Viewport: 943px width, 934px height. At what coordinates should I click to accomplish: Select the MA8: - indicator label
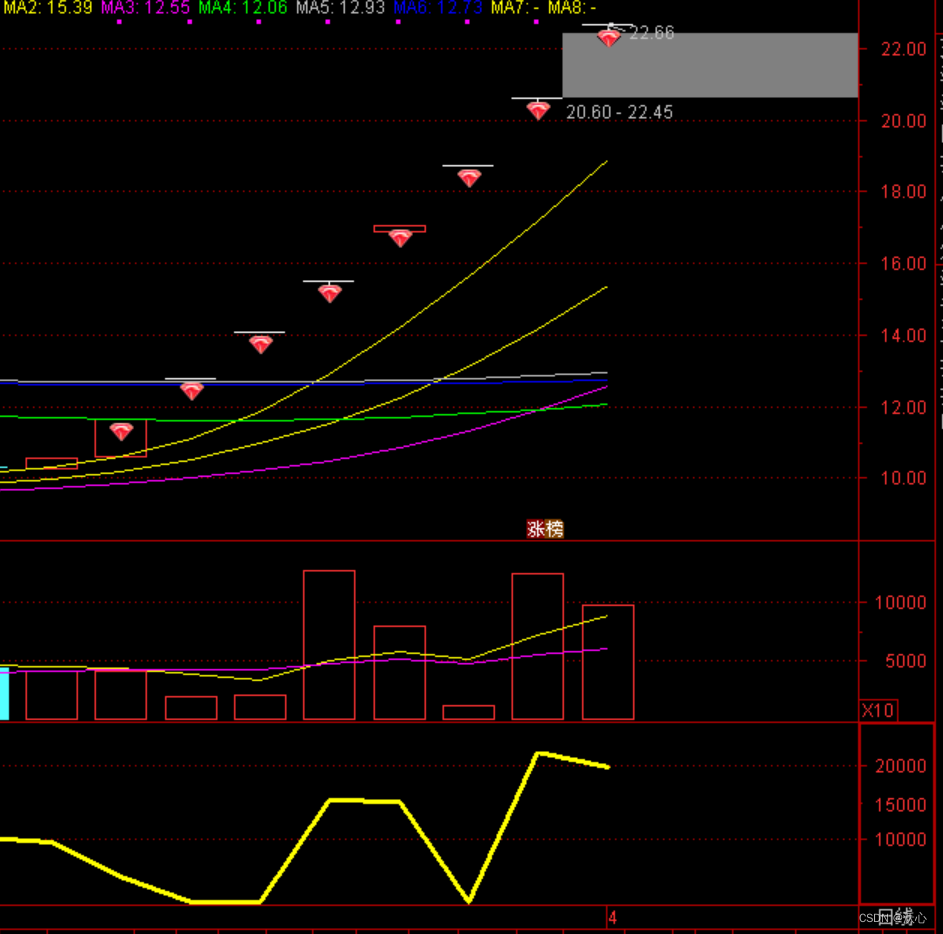click(x=572, y=8)
